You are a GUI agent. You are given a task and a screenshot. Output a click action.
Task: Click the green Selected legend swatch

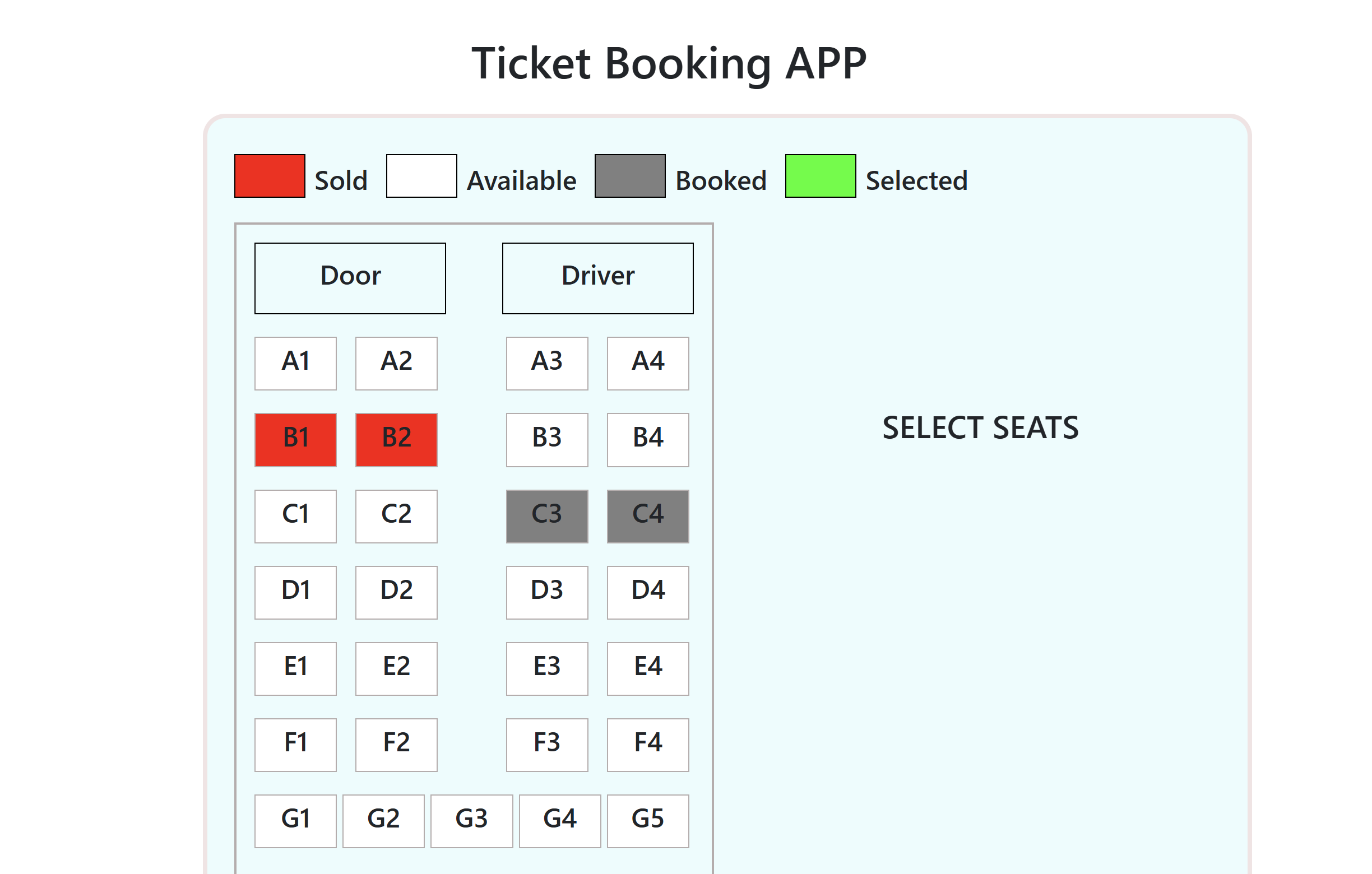(x=820, y=176)
